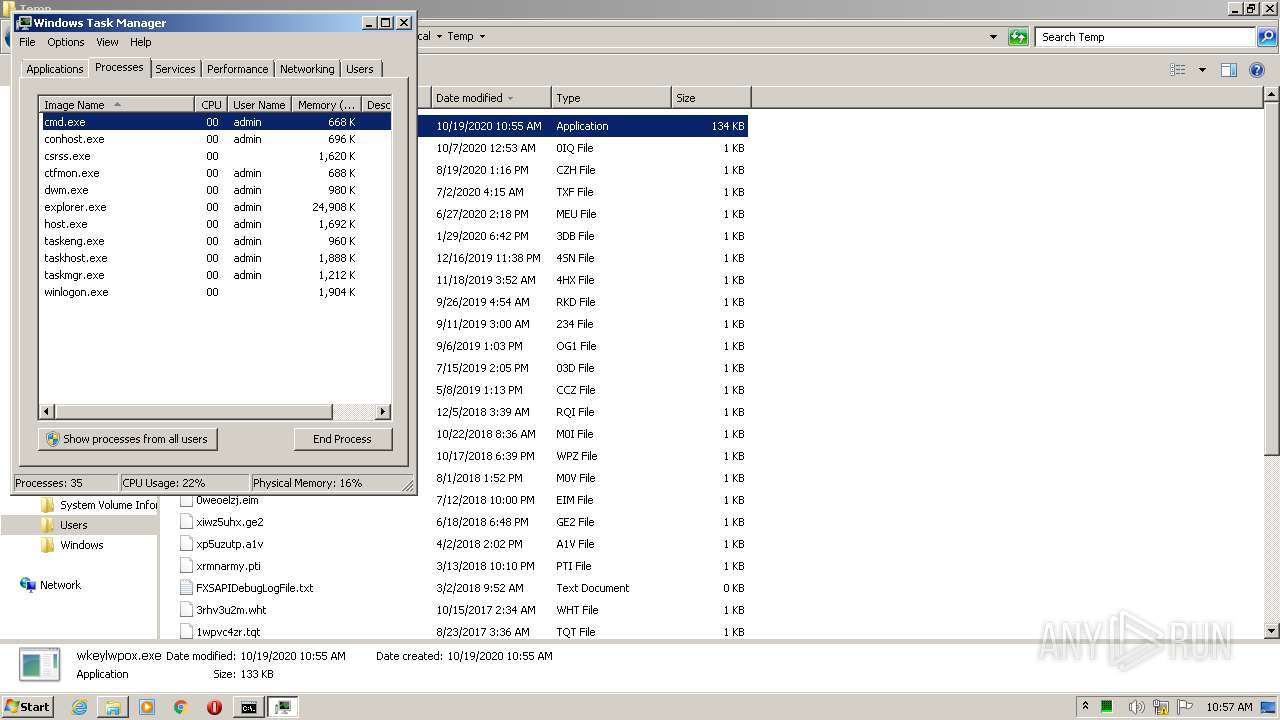Switch to the Applications tab
Image resolution: width=1280 pixels, height=720 pixels.
54,69
